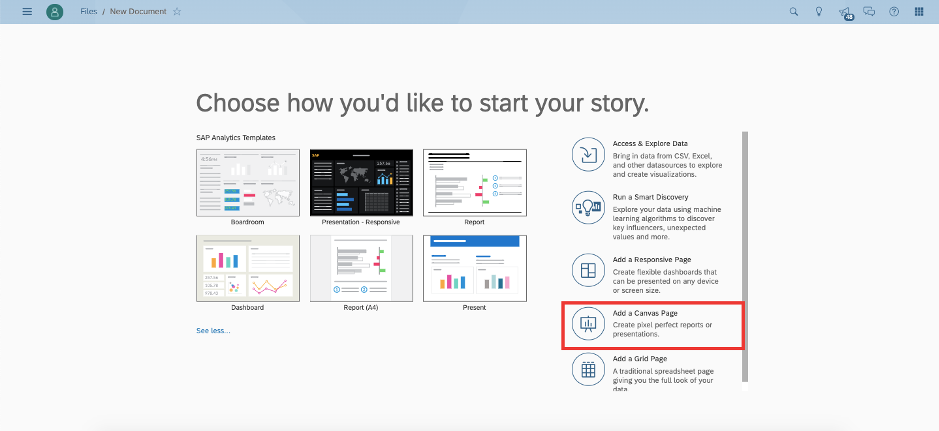Go to Files in breadcrumb
The height and width of the screenshot is (431, 939).
pos(89,11)
